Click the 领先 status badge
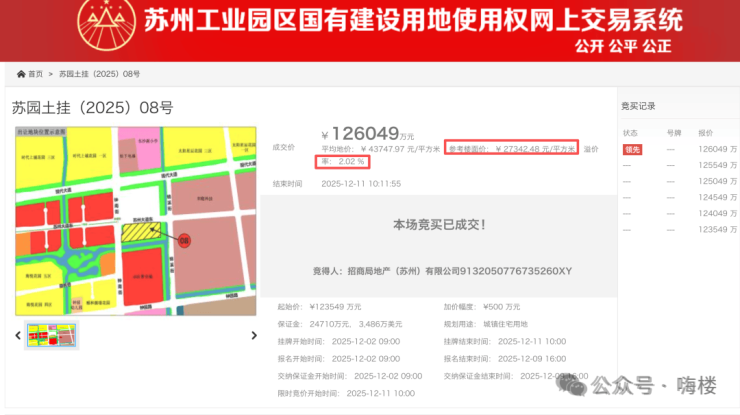 [x=632, y=149]
